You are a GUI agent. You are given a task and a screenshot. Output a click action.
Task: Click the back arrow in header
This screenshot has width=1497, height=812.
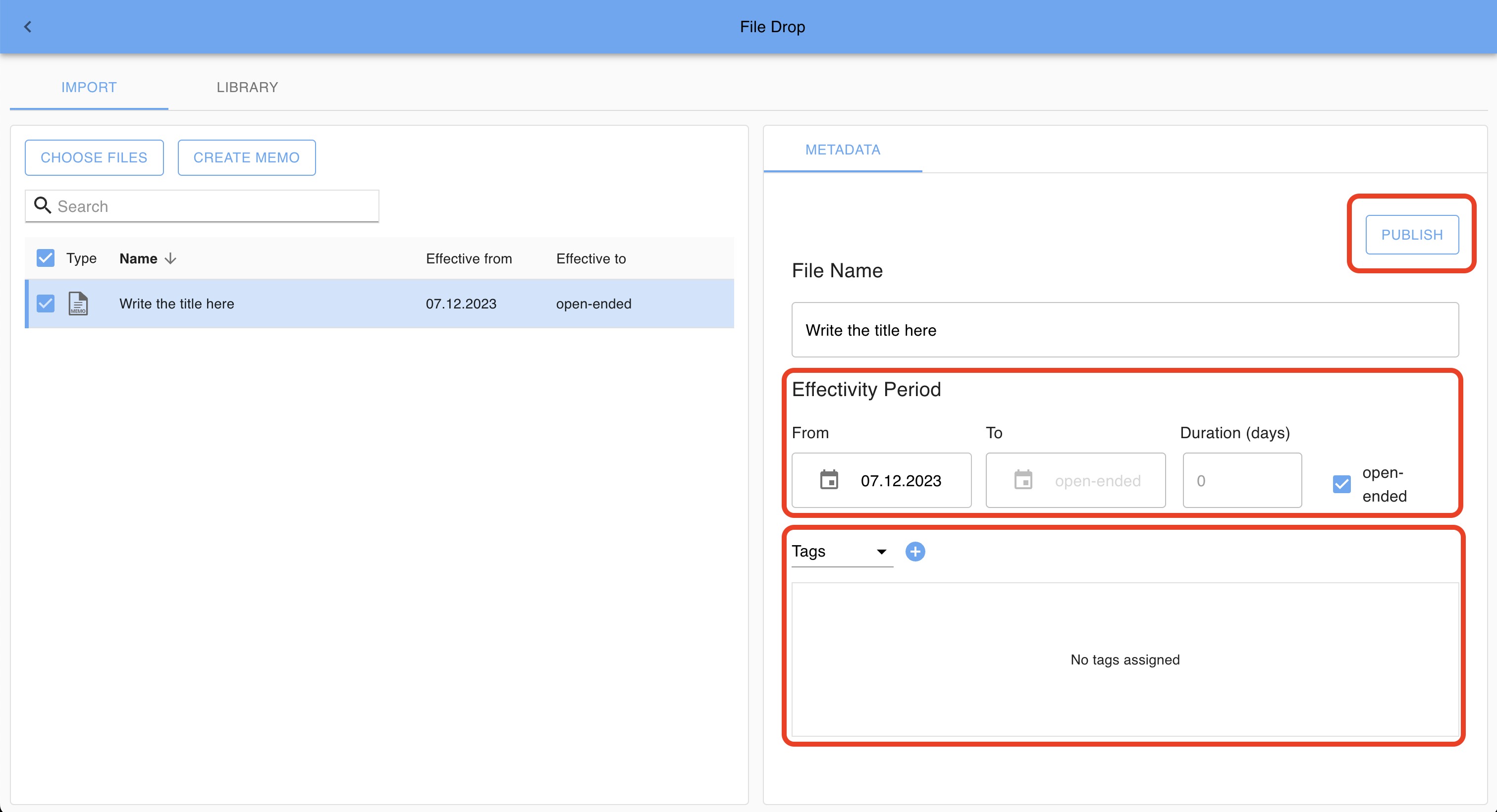click(x=27, y=27)
